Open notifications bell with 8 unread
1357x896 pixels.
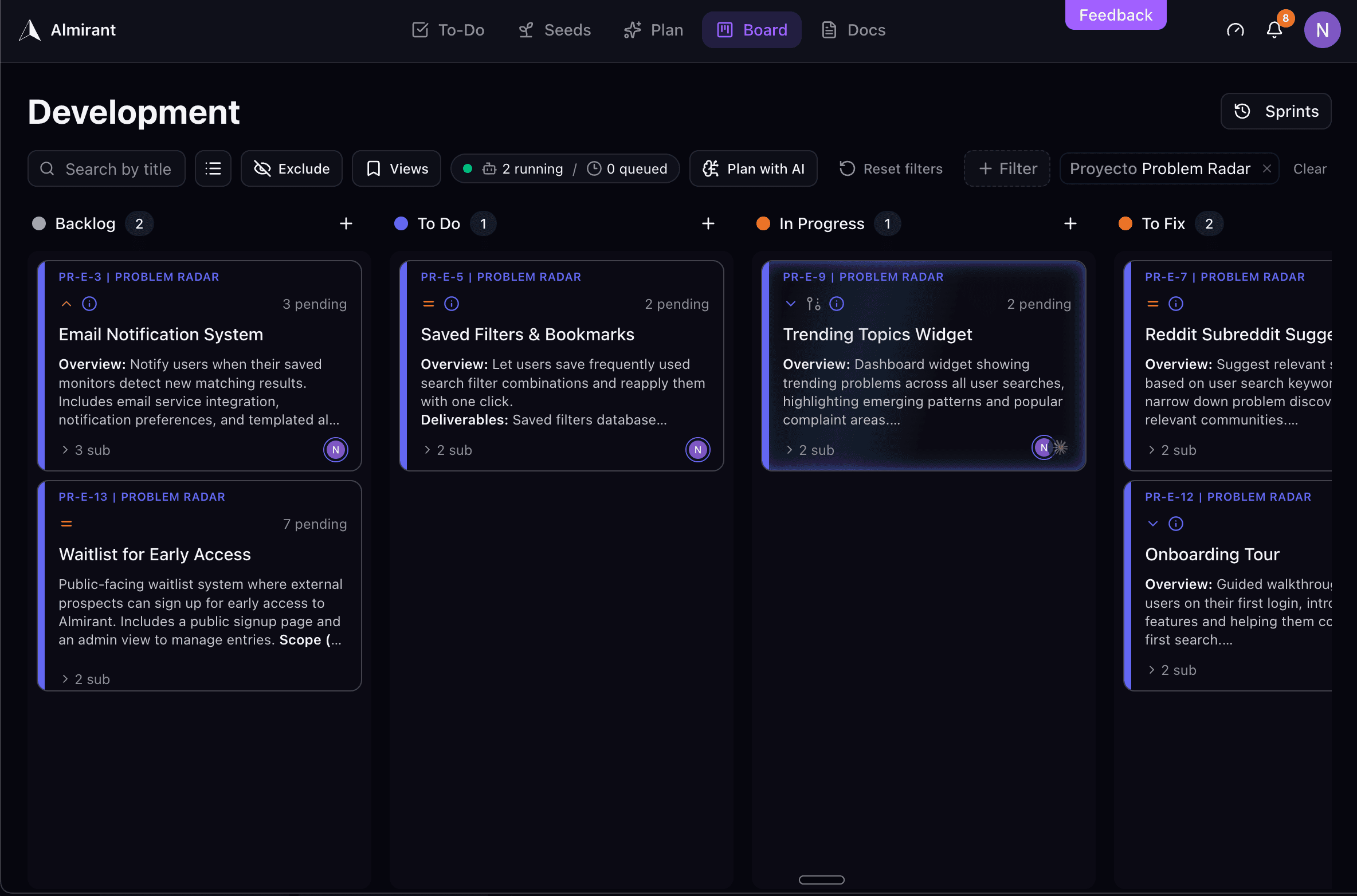(1273, 30)
